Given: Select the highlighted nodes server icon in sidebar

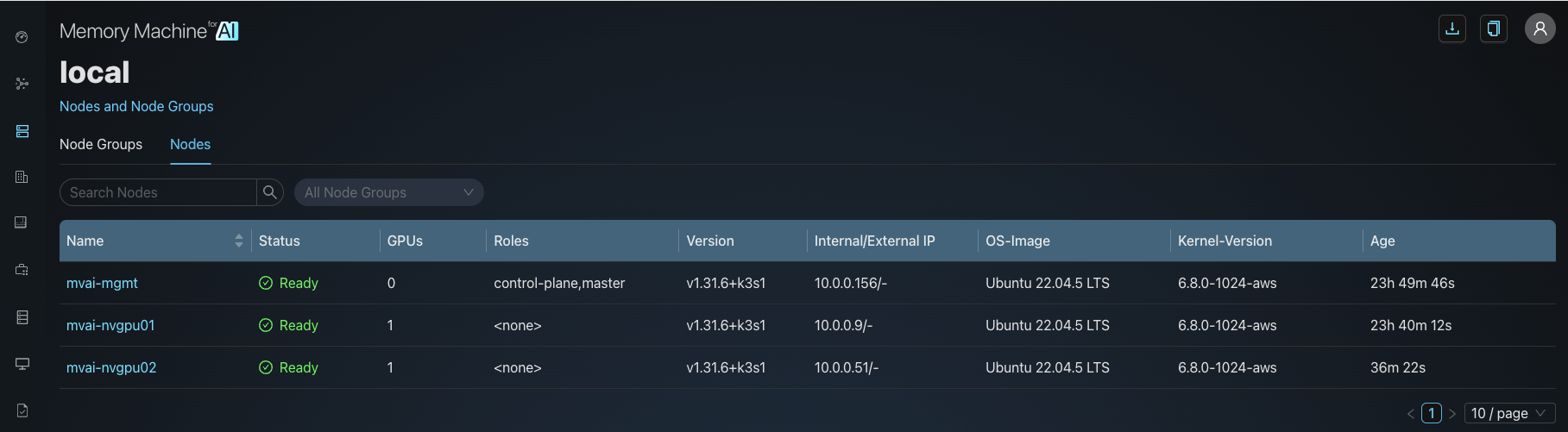Looking at the screenshot, I should (x=22, y=131).
